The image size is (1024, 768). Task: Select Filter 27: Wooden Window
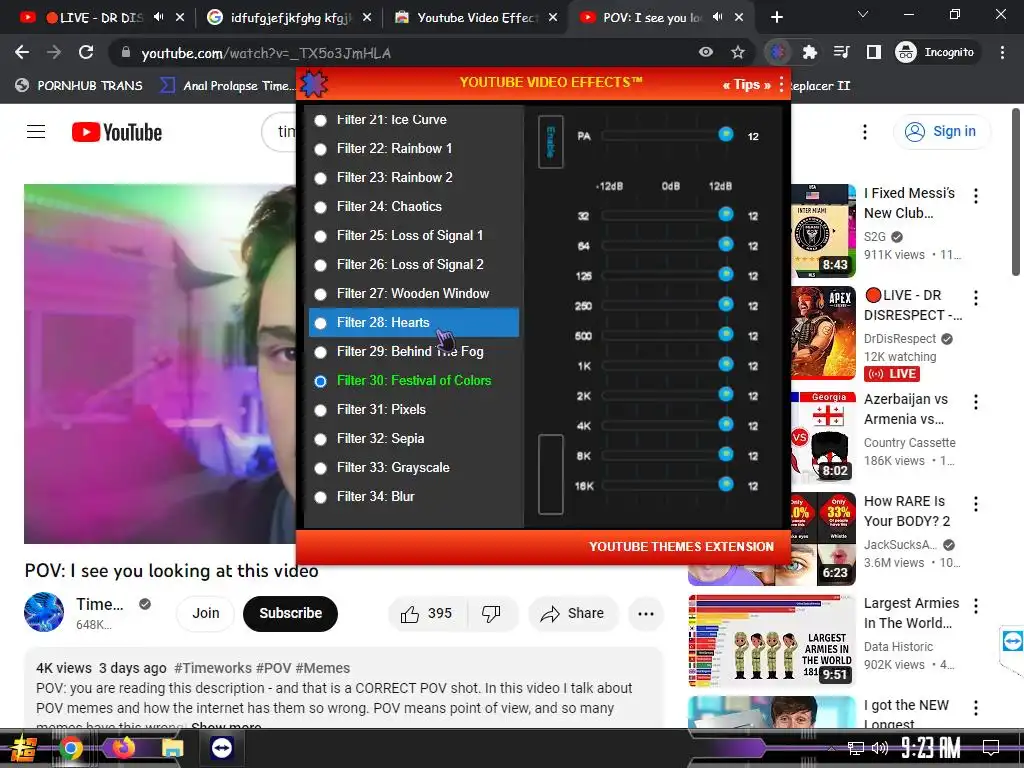414,294
